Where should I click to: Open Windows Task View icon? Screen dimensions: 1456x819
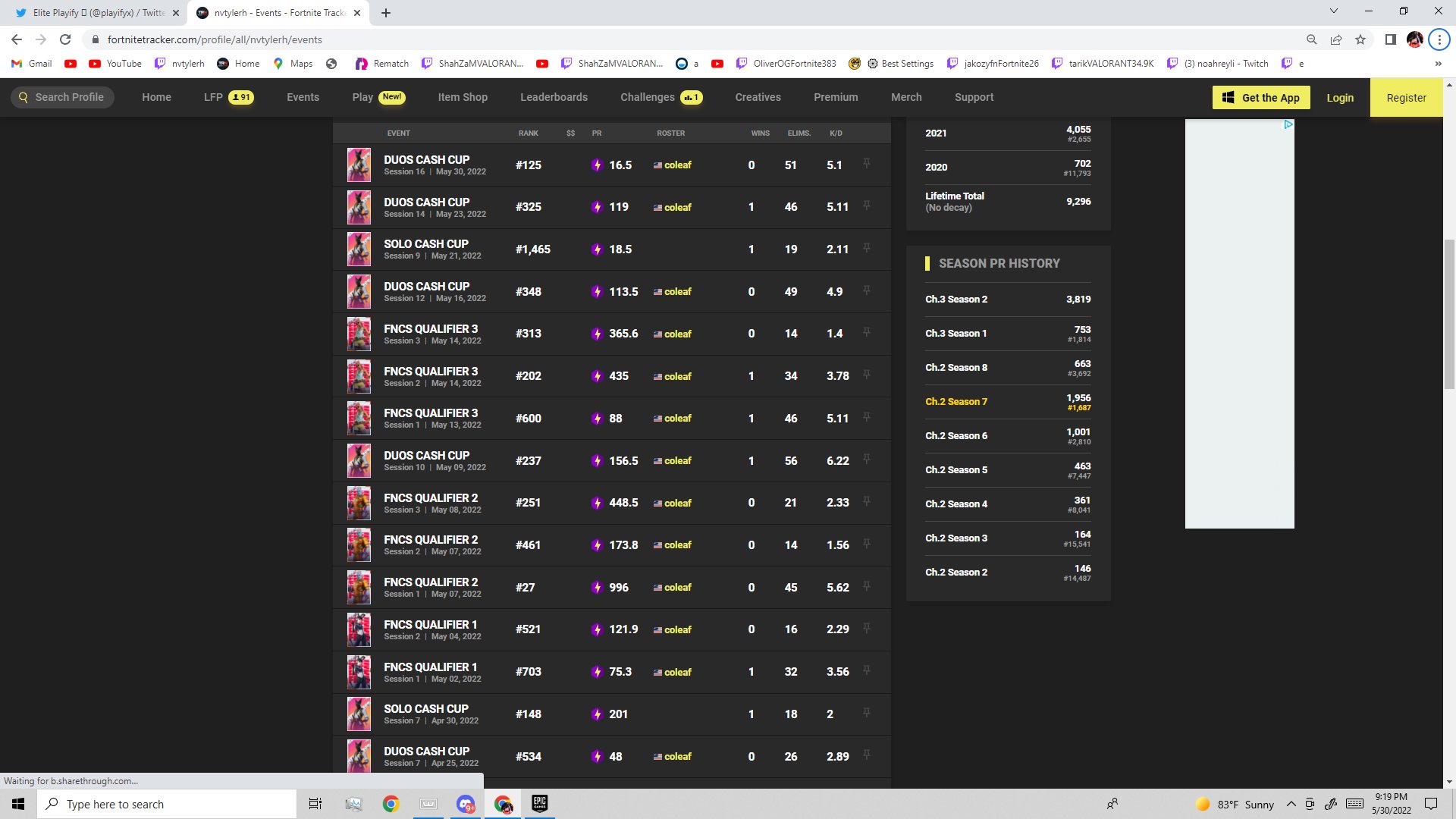[315, 804]
